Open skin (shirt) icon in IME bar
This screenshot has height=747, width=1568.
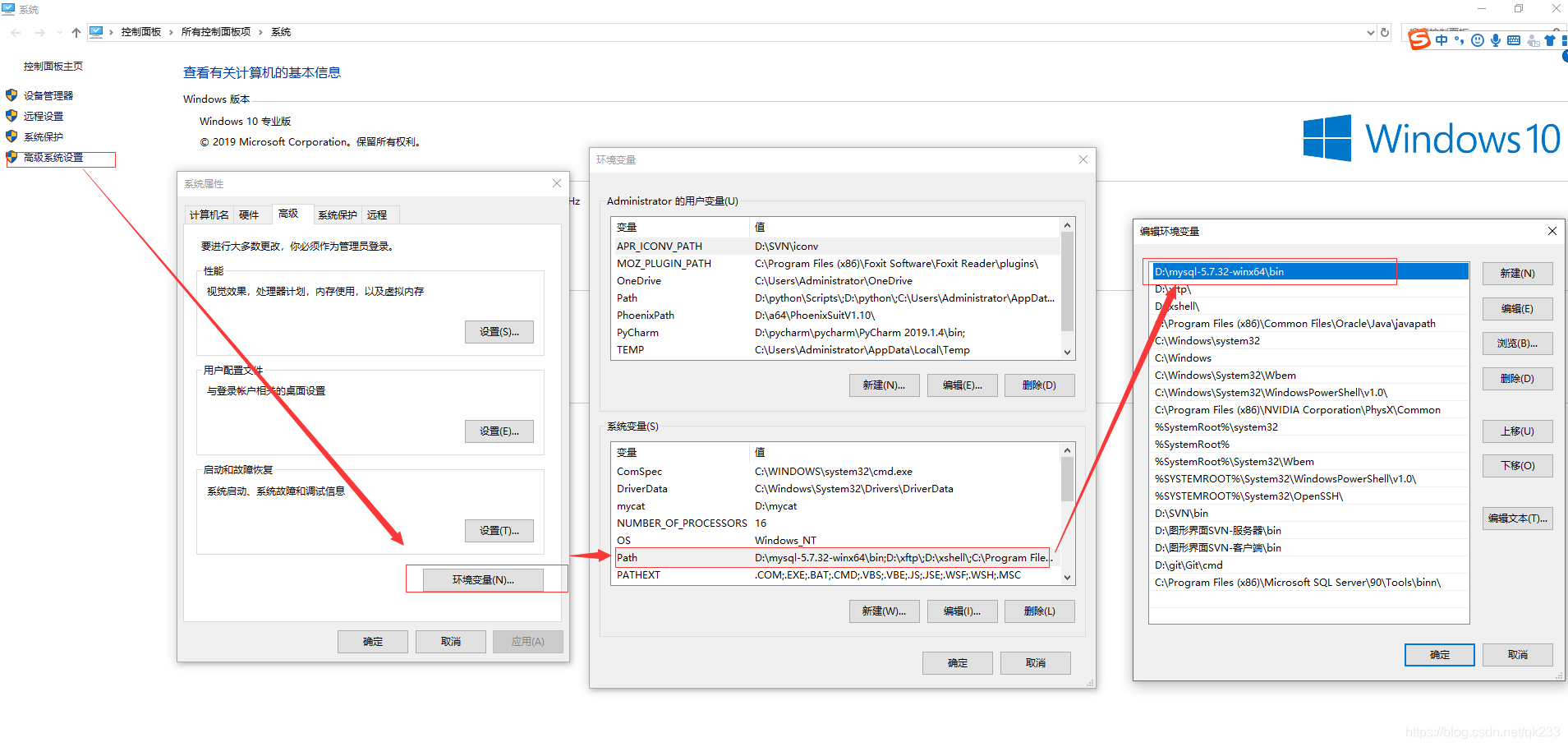(1550, 40)
